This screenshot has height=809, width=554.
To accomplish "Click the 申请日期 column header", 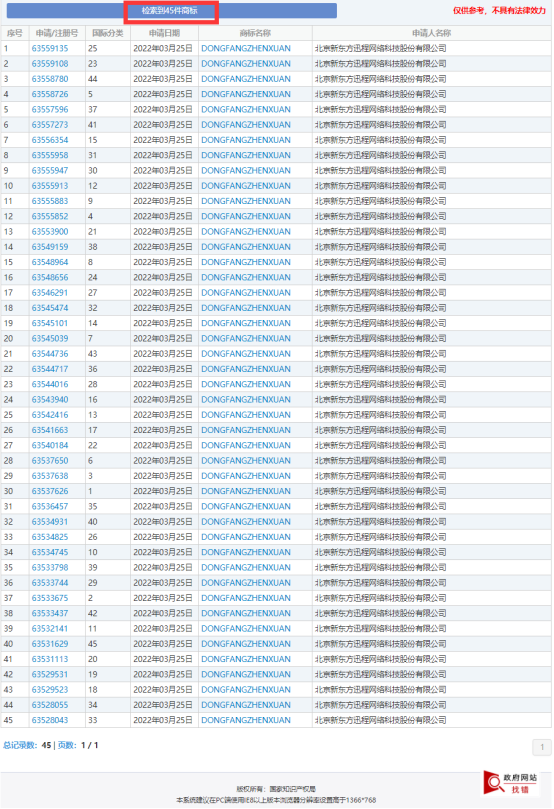I will 165,33.
